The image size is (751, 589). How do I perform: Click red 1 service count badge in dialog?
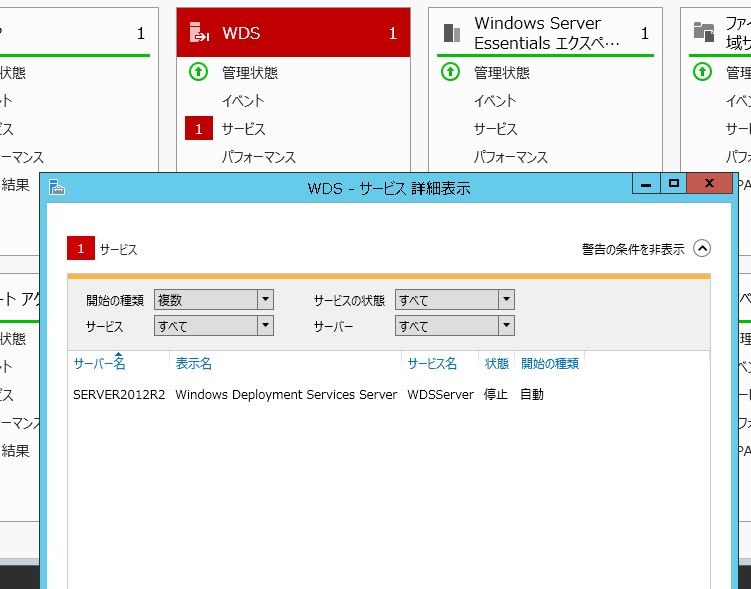[x=80, y=249]
